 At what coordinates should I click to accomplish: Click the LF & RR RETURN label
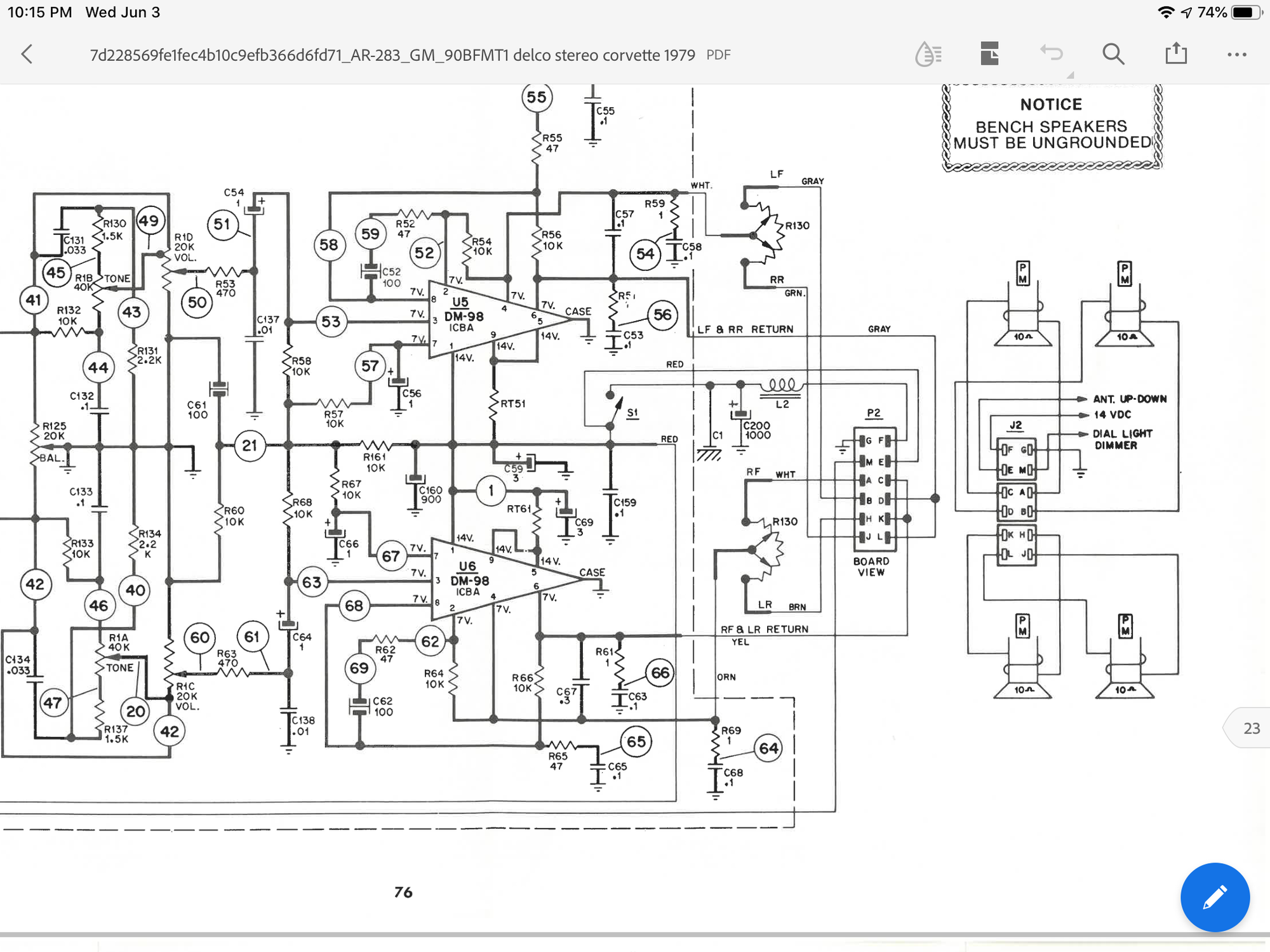click(x=745, y=329)
